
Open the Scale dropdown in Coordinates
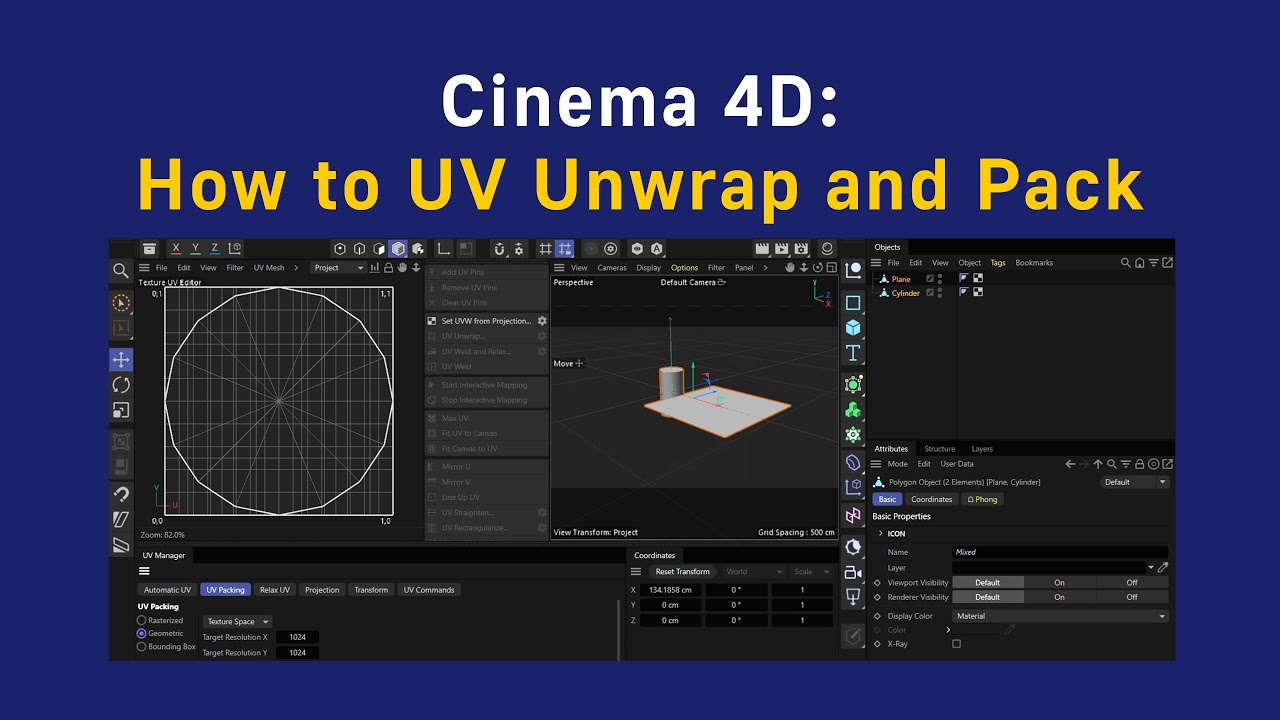[x=810, y=572]
